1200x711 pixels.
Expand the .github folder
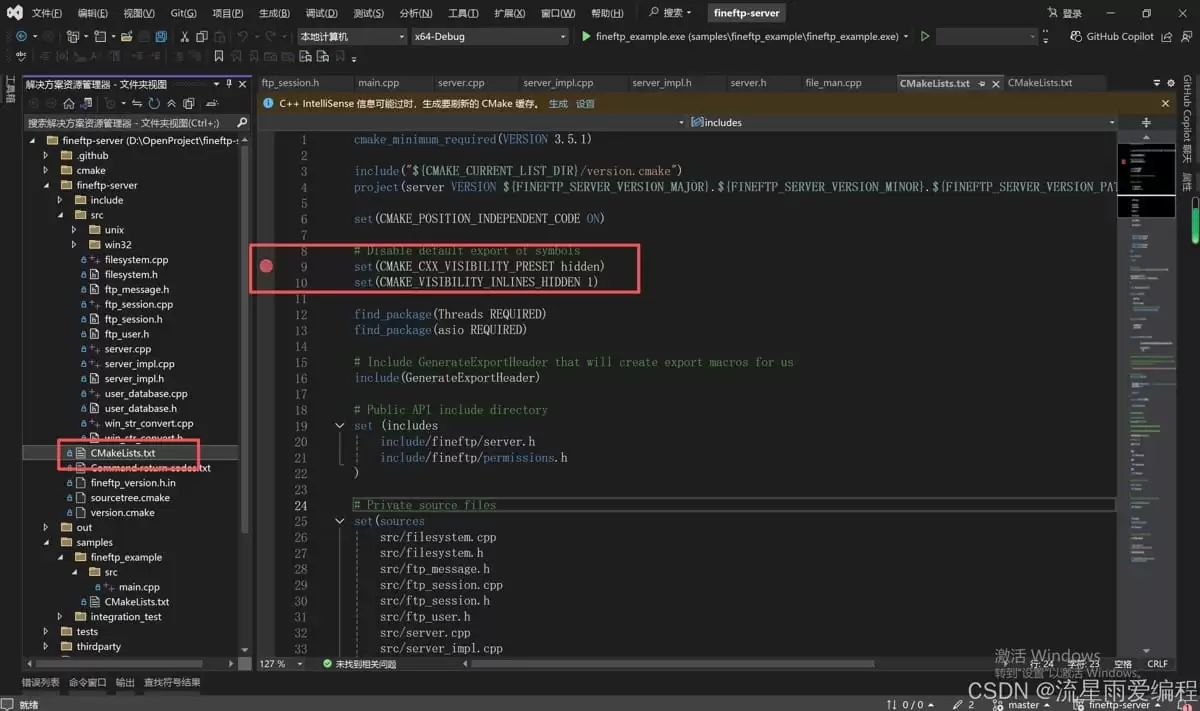[x=45, y=155]
